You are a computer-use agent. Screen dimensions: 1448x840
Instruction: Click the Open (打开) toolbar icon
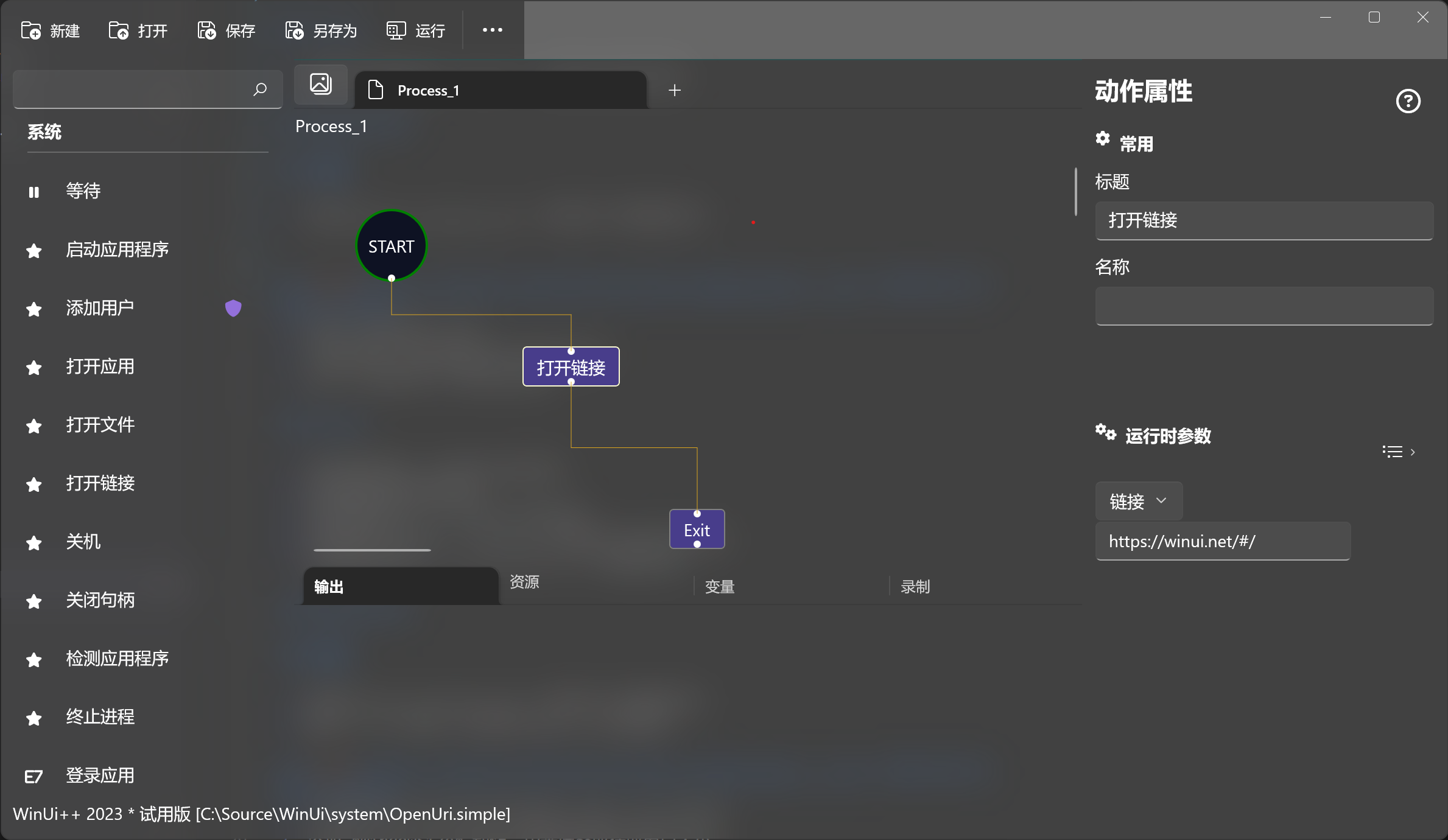click(119, 30)
